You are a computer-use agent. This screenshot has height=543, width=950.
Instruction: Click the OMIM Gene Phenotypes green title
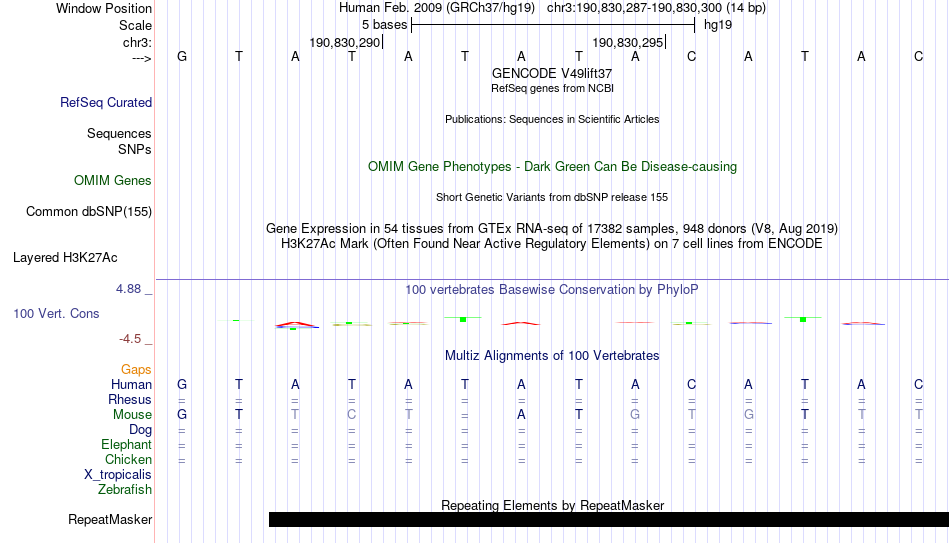(552, 167)
